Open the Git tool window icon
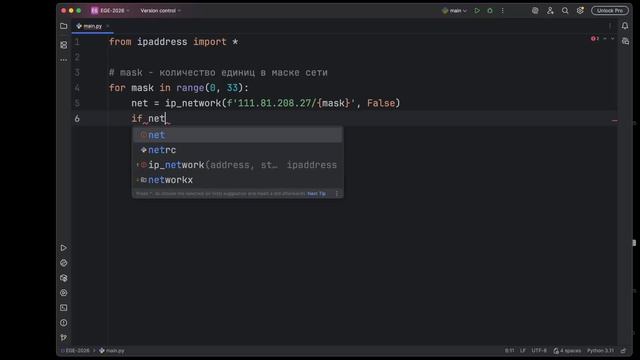 pos(64,338)
